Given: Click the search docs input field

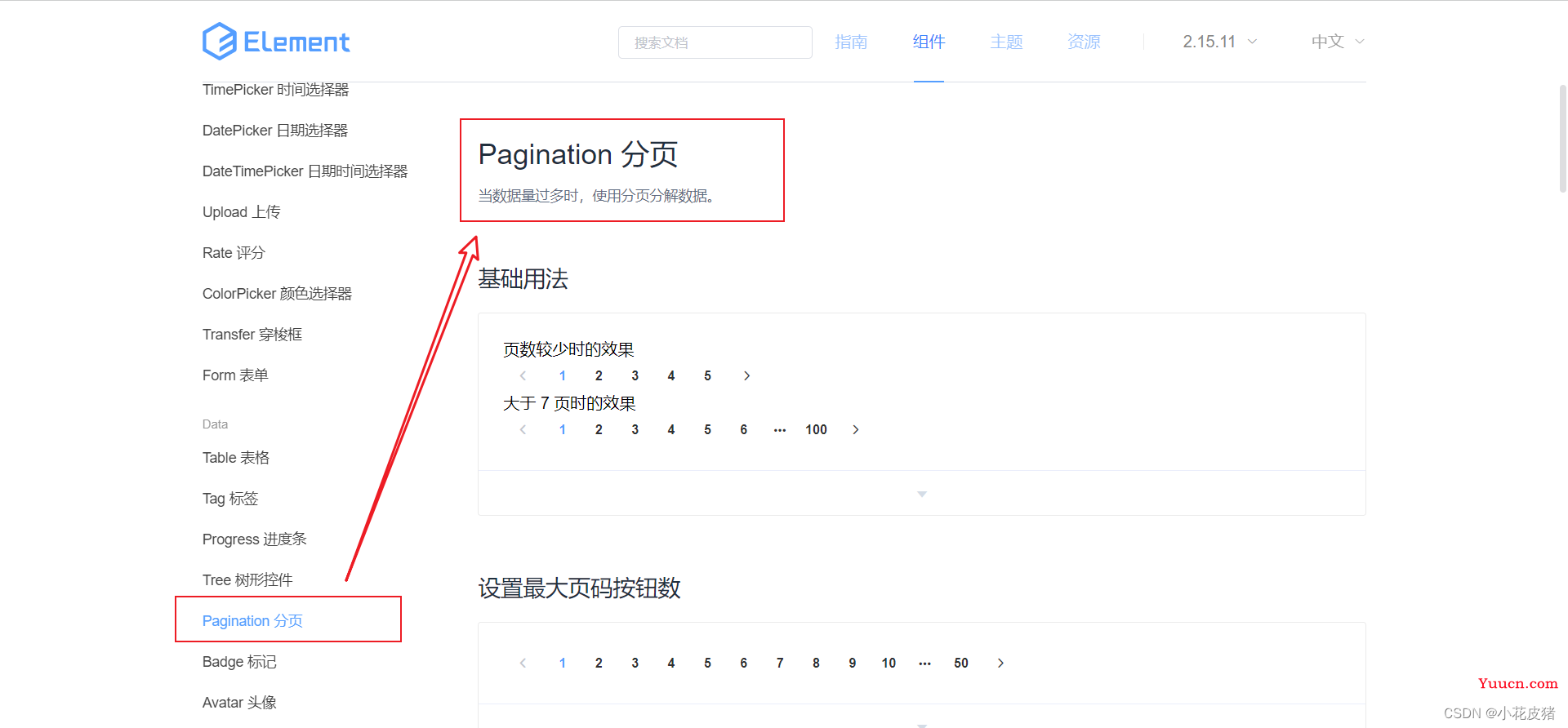Looking at the screenshot, I should [715, 42].
